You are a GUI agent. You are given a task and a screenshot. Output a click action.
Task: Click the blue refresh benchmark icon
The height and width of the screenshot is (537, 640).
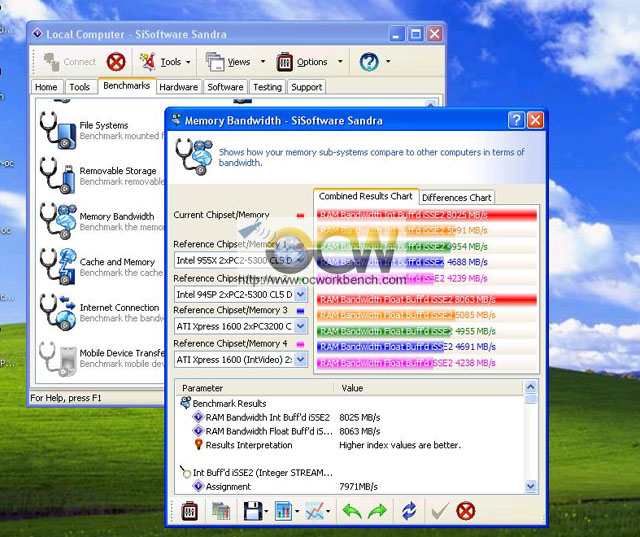click(409, 511)
